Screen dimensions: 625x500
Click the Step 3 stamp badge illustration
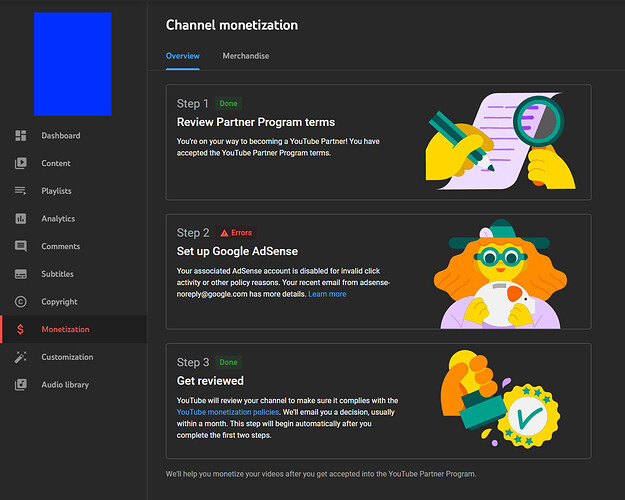tap(500, 399)
